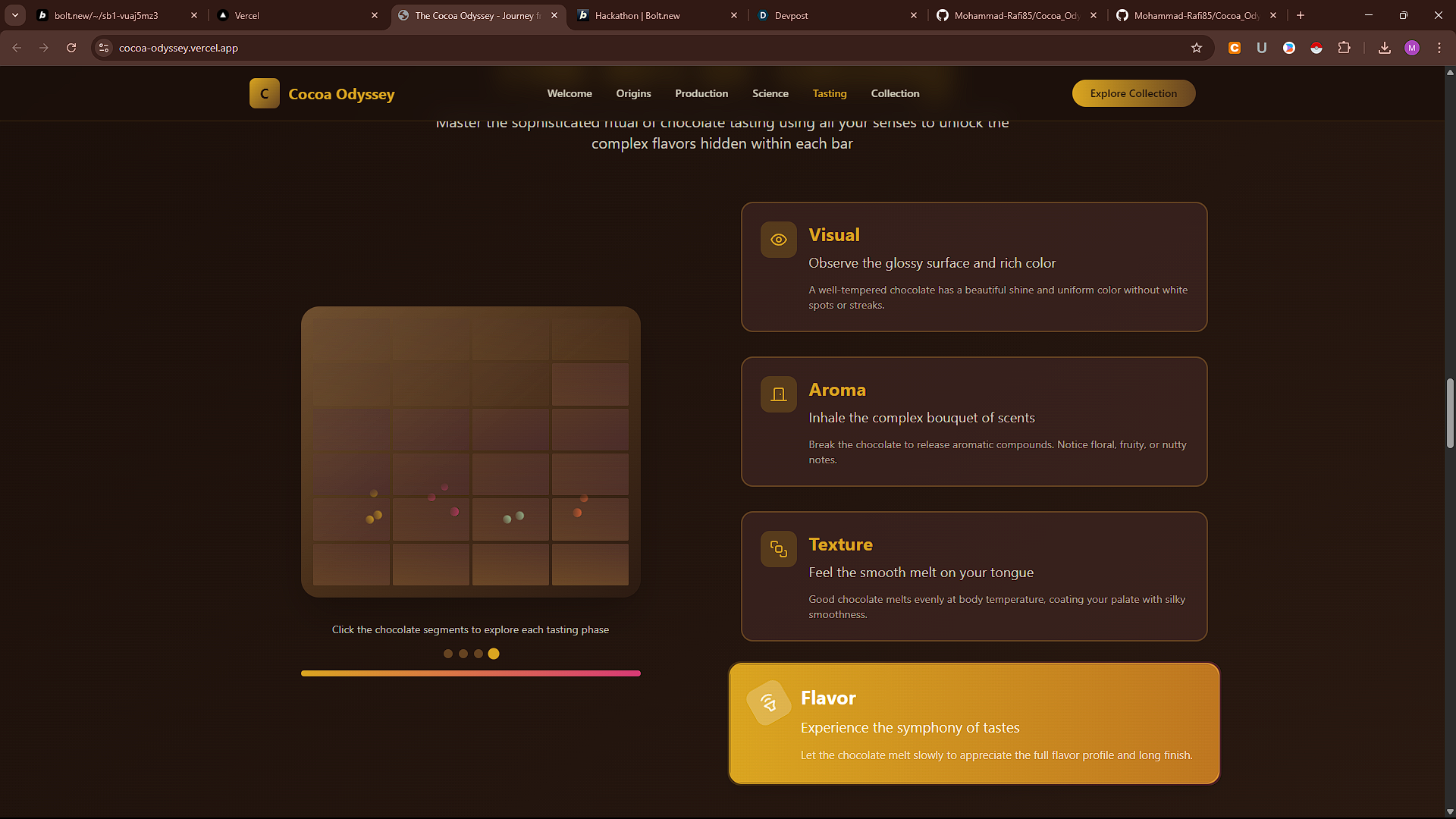
Task: Click the page scrollbar on the right
Action: coord(1449,413)
